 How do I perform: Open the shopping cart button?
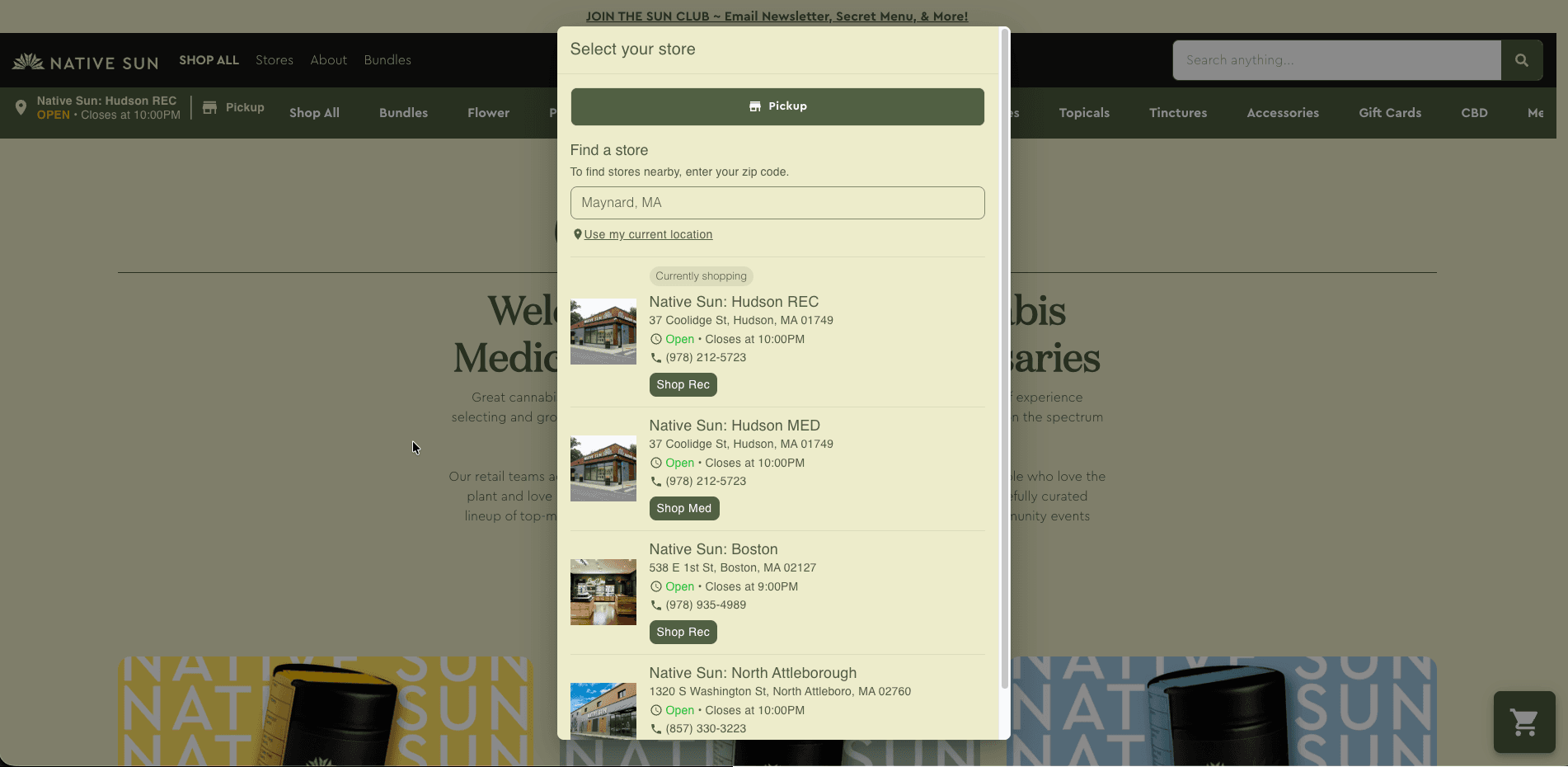pyautogui.click(x=1524, y=722)
